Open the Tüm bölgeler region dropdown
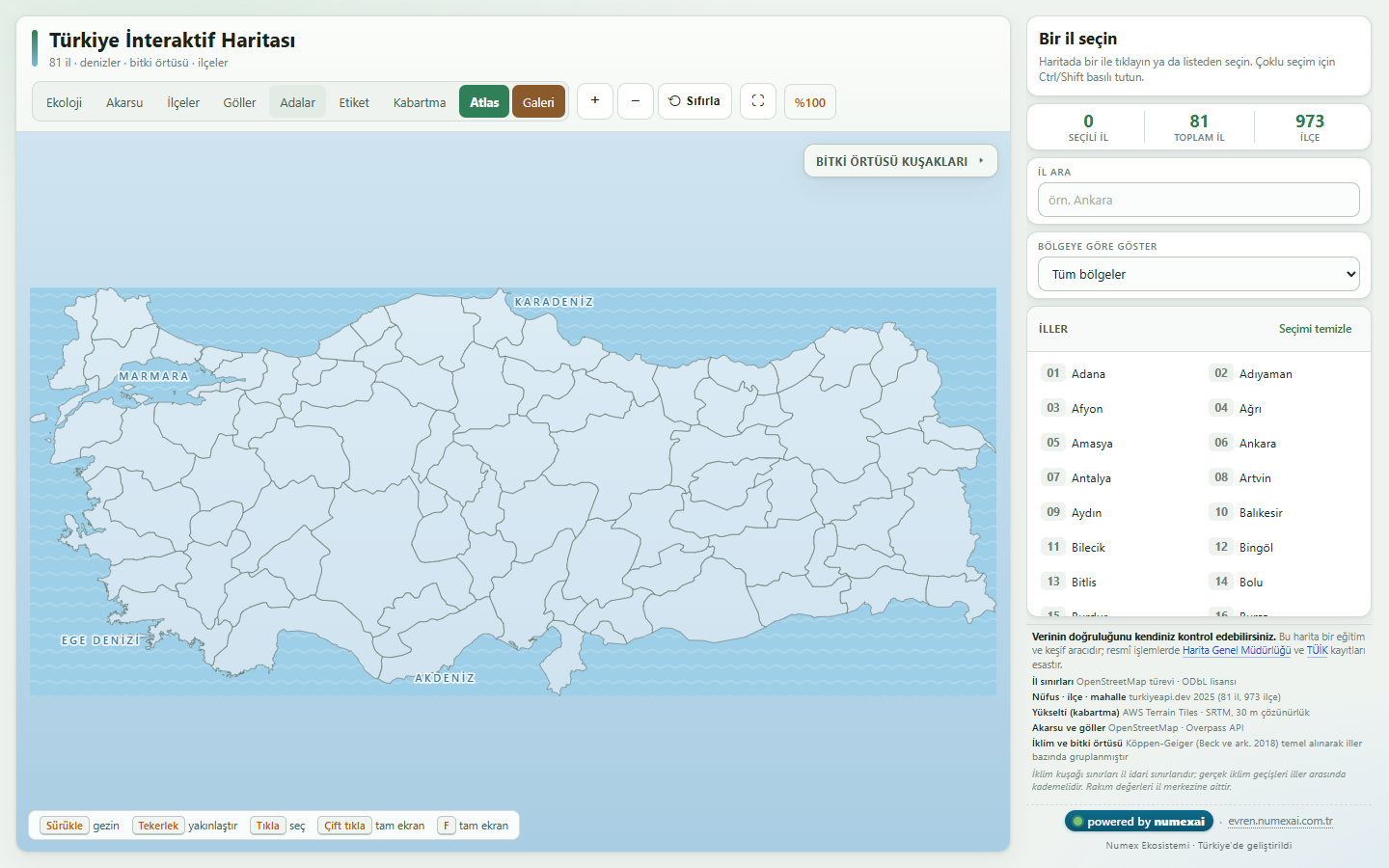Screen dimensions: 1389x868 coord(1199,274)
